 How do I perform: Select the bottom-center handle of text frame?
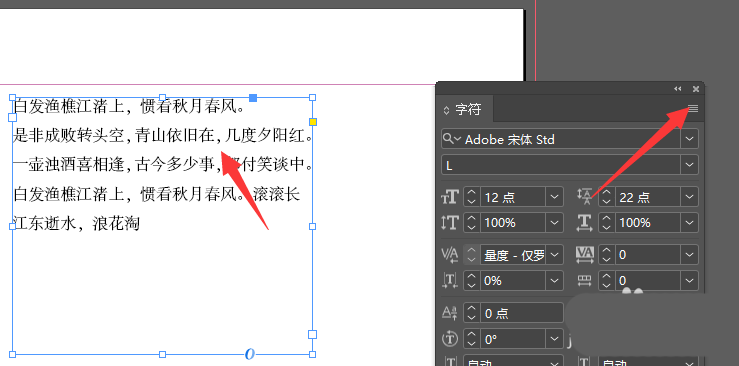[163, 354]
